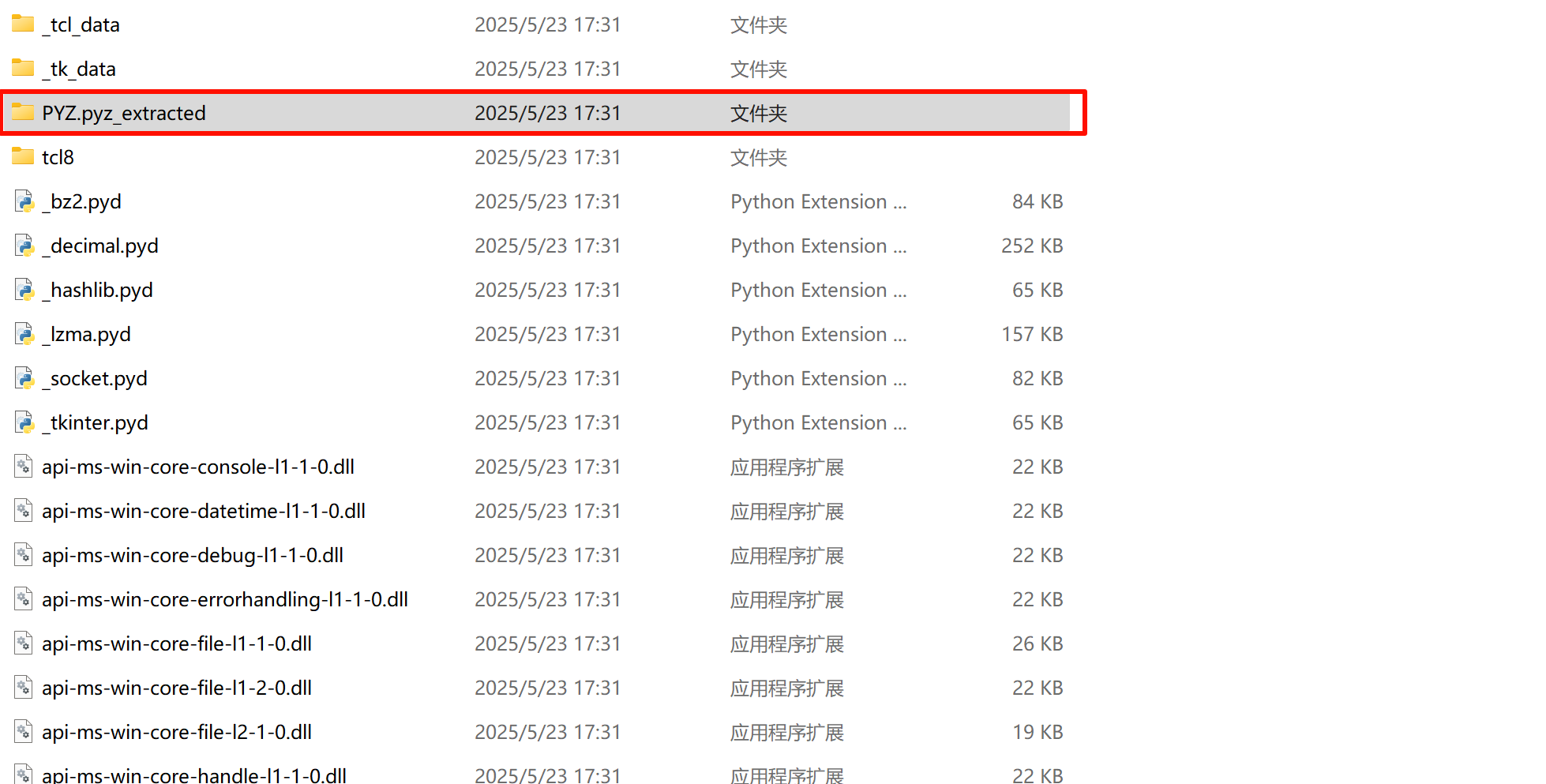Click api-ms-win-core-file-l1-1-0.dll file name
1546x784 pixels.
pos(177,644)
